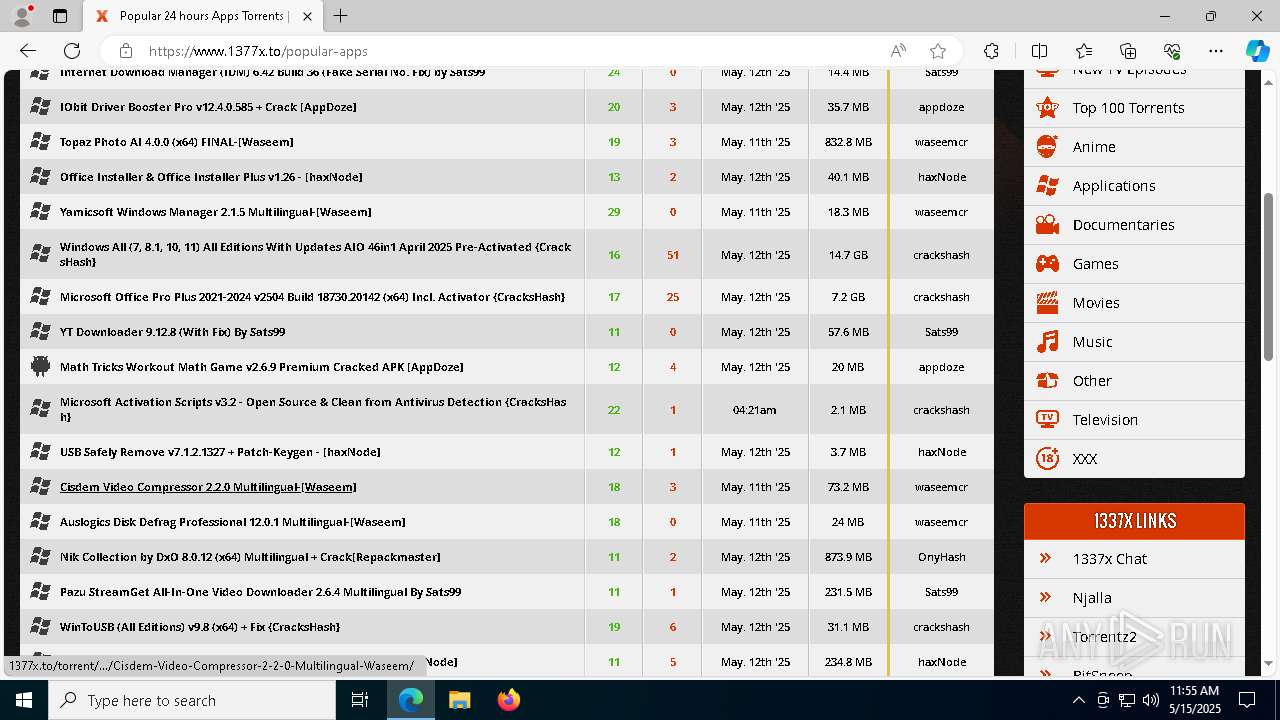The width and height of the screenshot is (1280, 720).
Task: Open File Explorer from taskbar
Action: (x=459, y=700)
